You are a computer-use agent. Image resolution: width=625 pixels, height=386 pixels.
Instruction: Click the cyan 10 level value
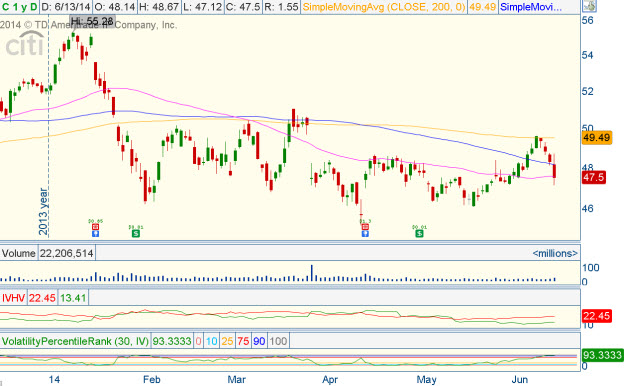click(212, 341)
